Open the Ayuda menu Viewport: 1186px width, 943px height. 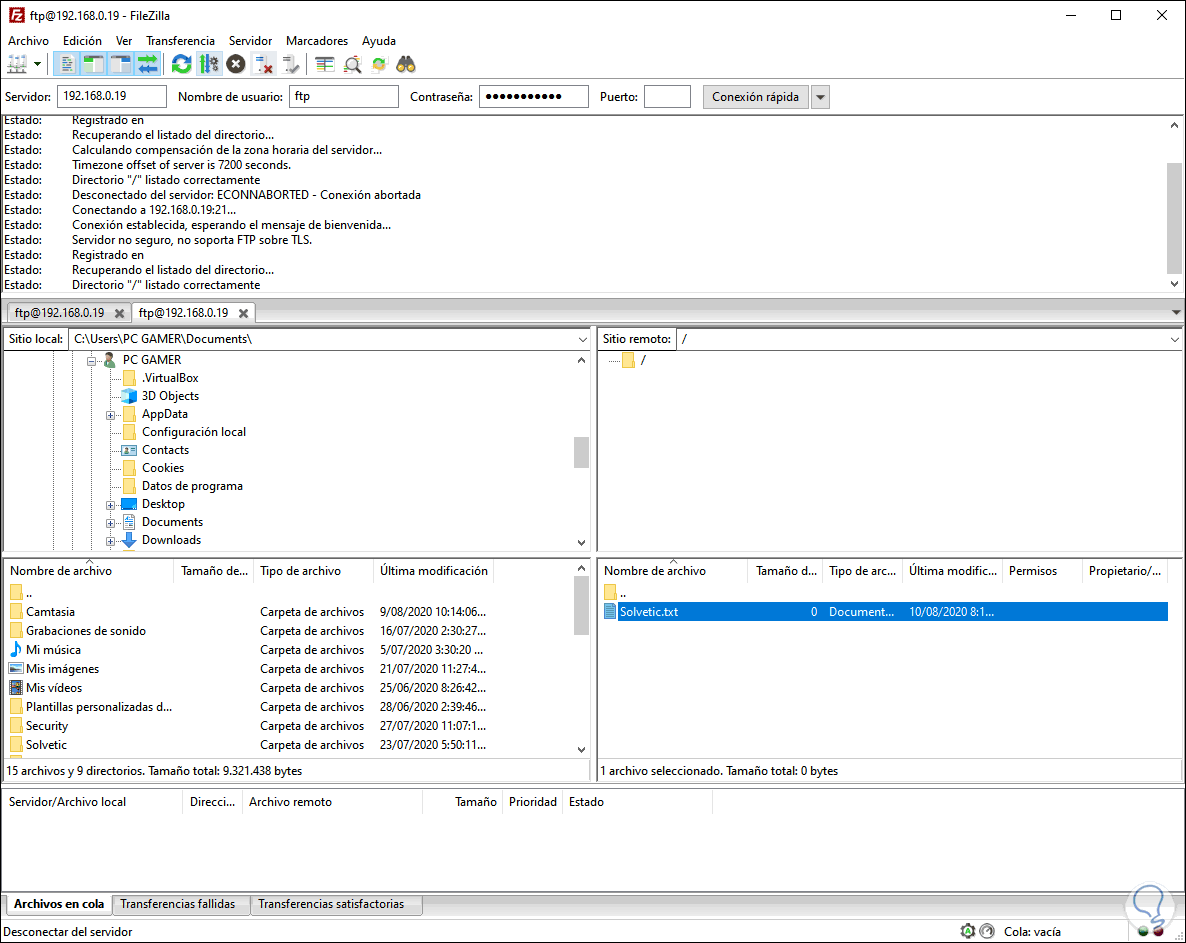point(379,41)
